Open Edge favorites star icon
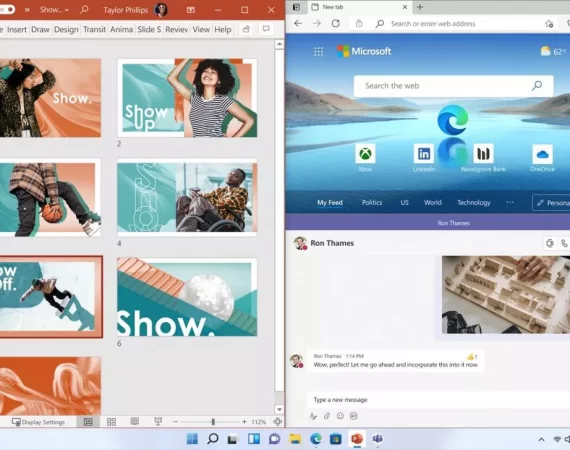Image resolution: width=570 pixels, height=450 pixels. point(549,24)
